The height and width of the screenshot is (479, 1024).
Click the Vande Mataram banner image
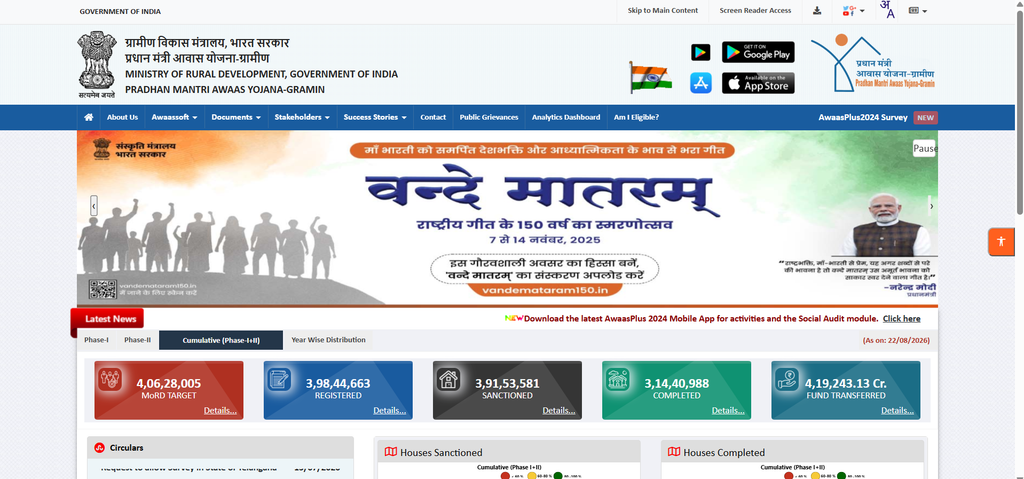click(507, 218)
